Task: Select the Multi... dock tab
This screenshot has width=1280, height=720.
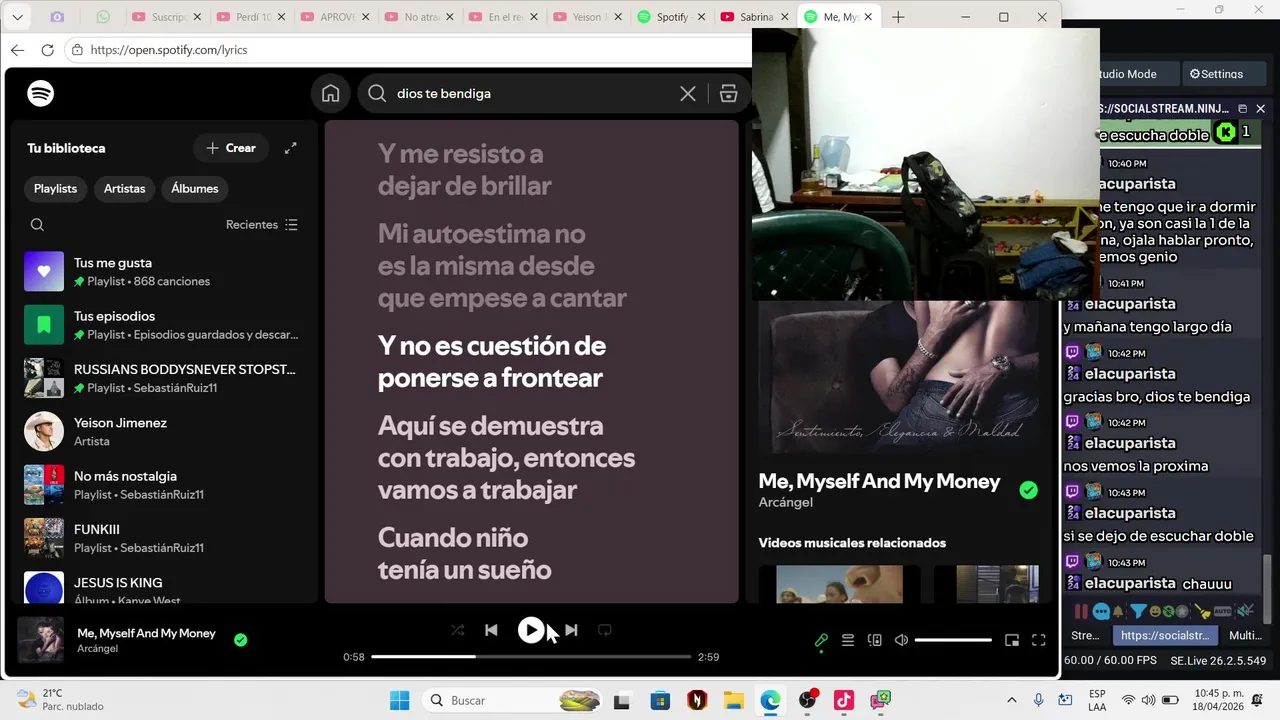Action: [x=1245, y=635]
